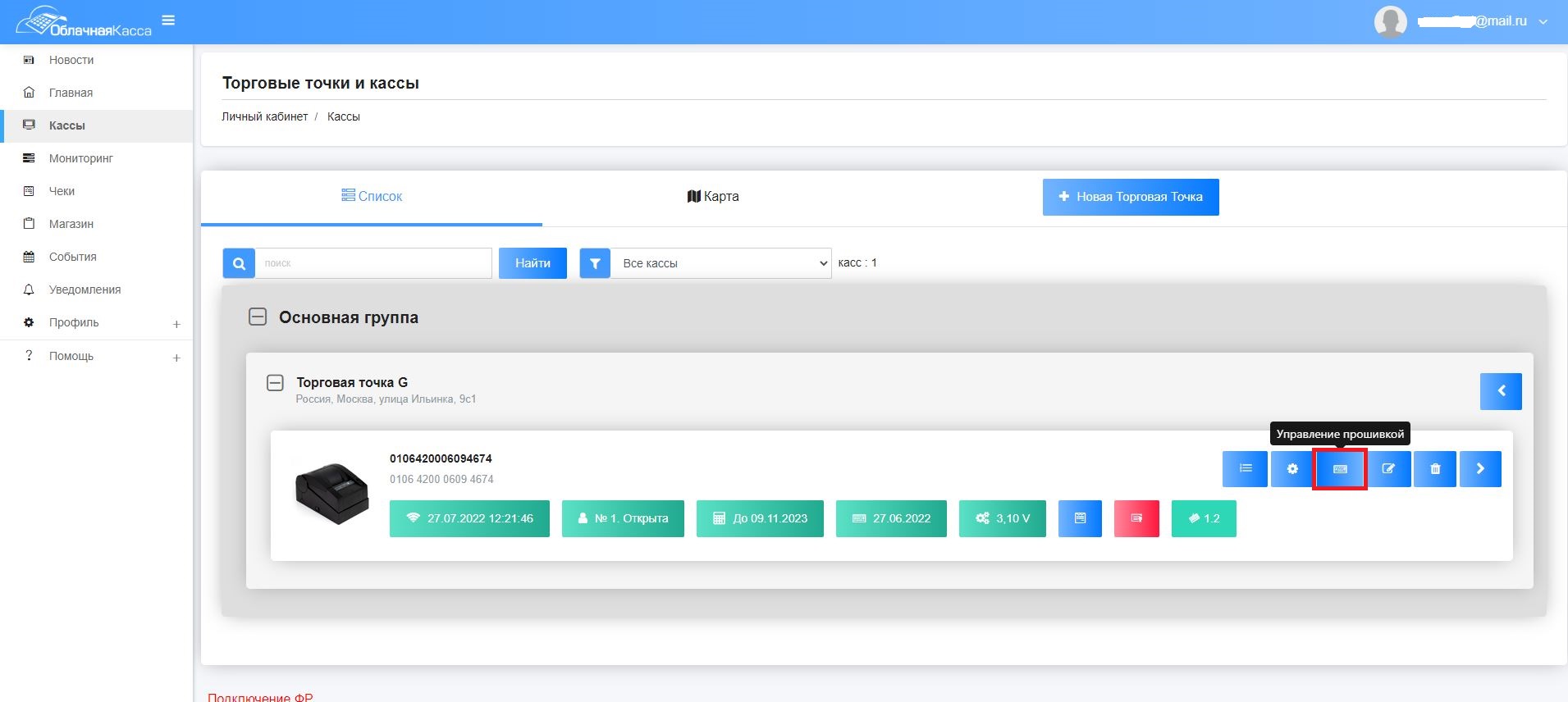Click the Новая Торговая Точка button
The width and height of the screenshot is (1568, 702).
[x=1130, y=197]
